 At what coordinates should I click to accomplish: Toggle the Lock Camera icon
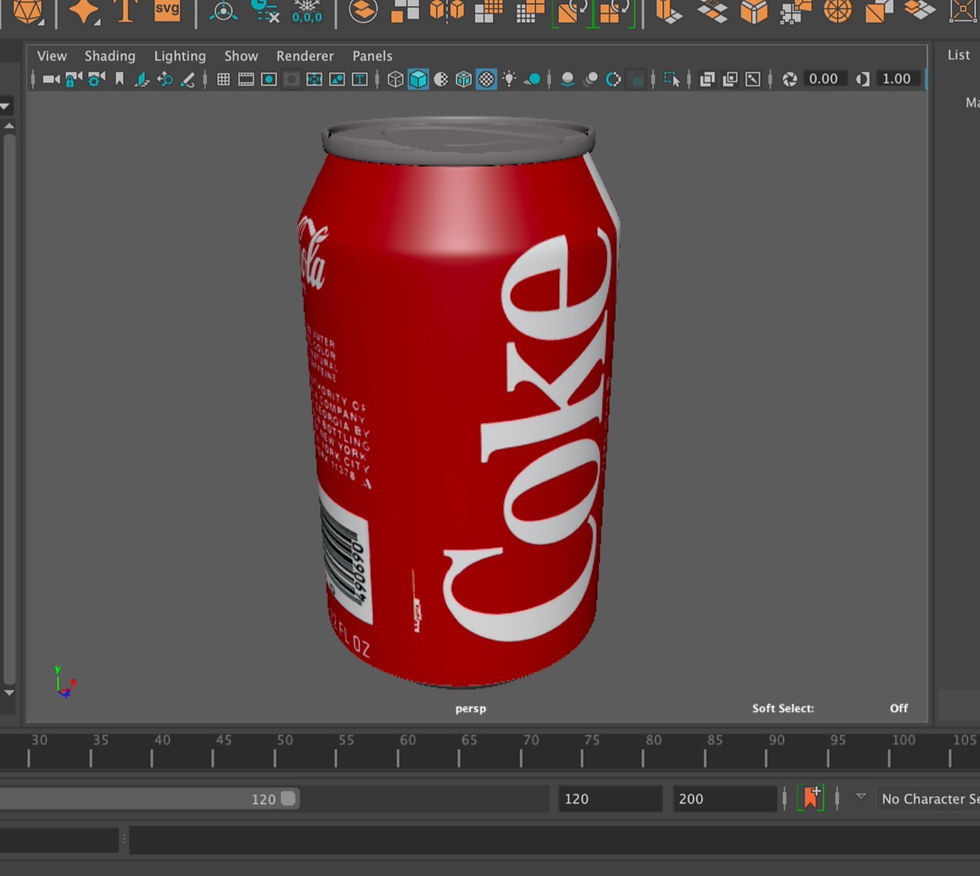pos(74,79)
